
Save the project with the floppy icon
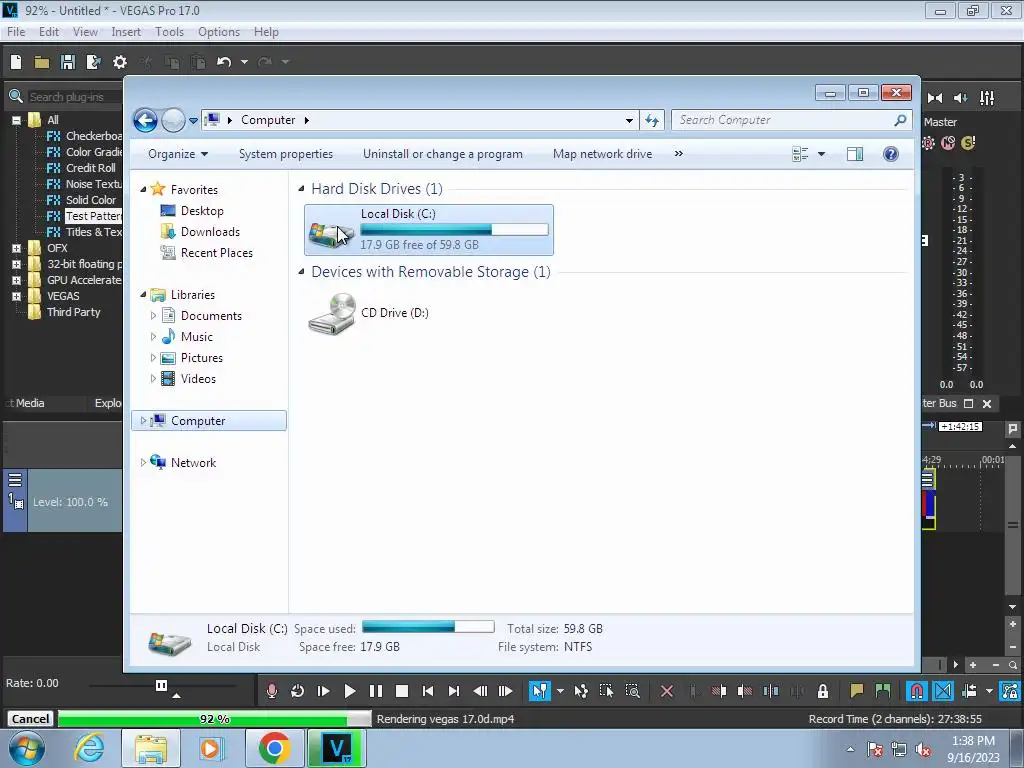click(68, 62)
